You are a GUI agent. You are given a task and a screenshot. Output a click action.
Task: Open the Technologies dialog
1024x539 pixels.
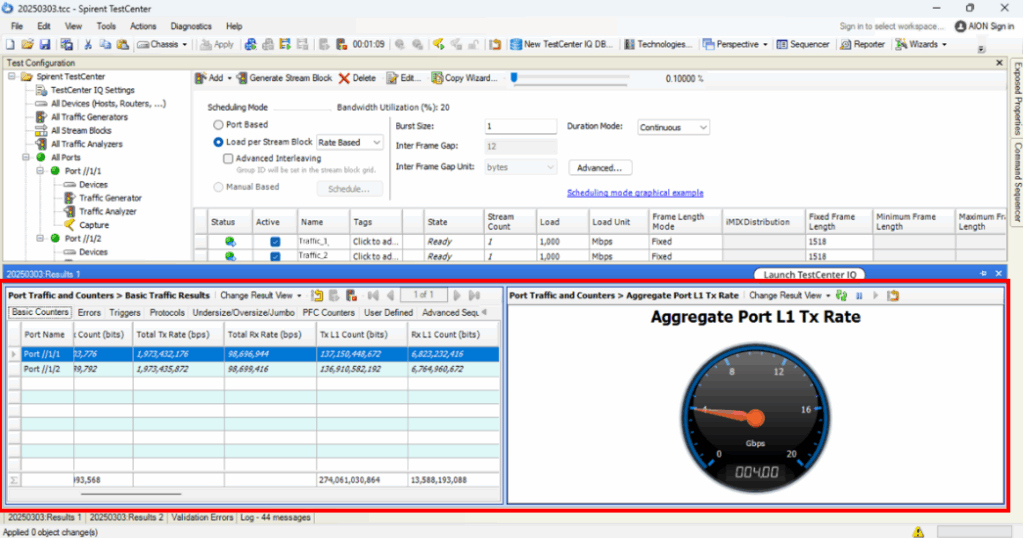pos(658,44)
